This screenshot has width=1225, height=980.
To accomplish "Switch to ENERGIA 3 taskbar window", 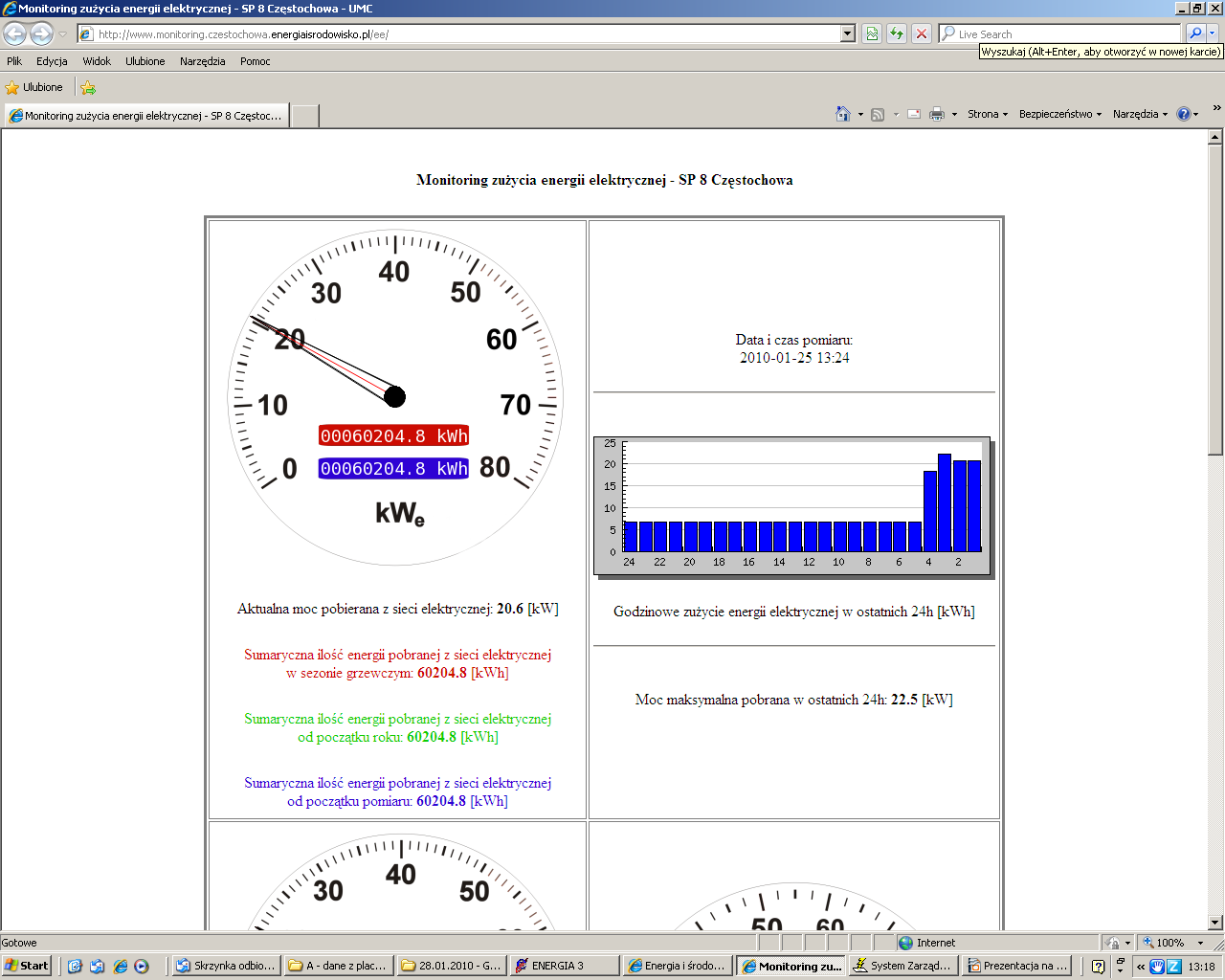I will pyautogui.click(x=565, y=966).
